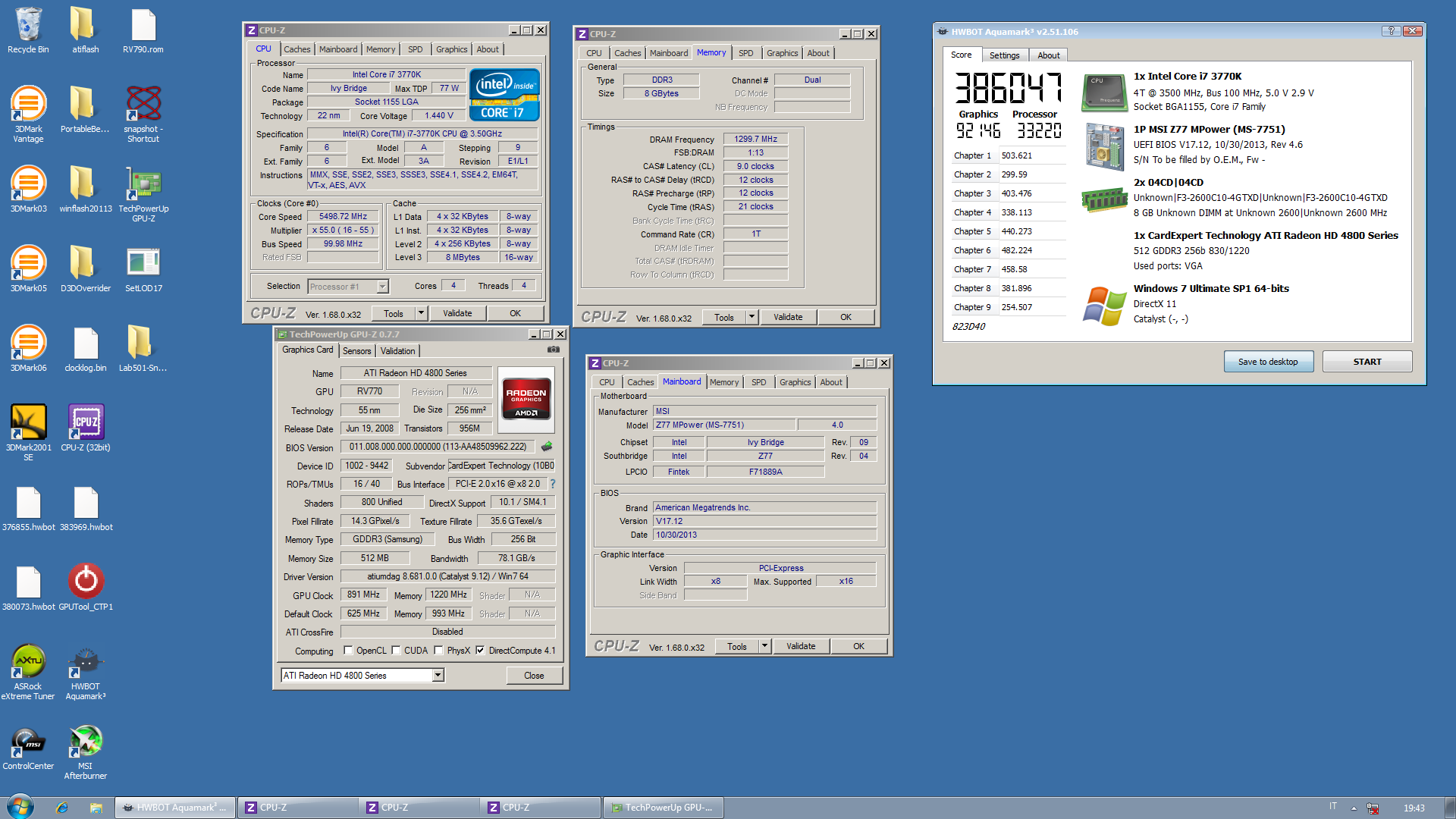The width and height of the screenshot is (1456, 819).
Task: Click the Aquamark help question button
Action: (1391, 31)
